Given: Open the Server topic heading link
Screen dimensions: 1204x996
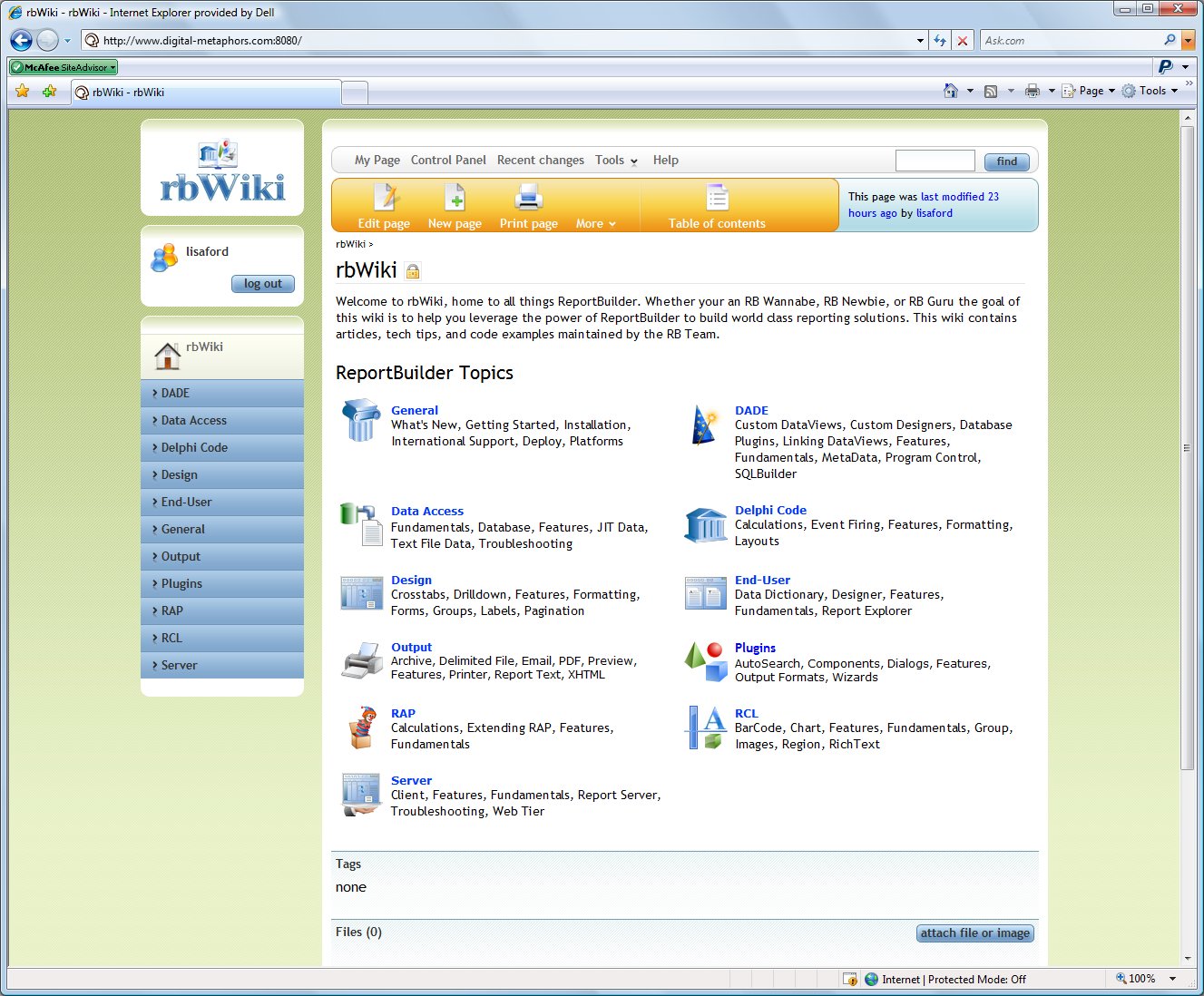Looking at the screenshot, I should click(x=411, y=781).
